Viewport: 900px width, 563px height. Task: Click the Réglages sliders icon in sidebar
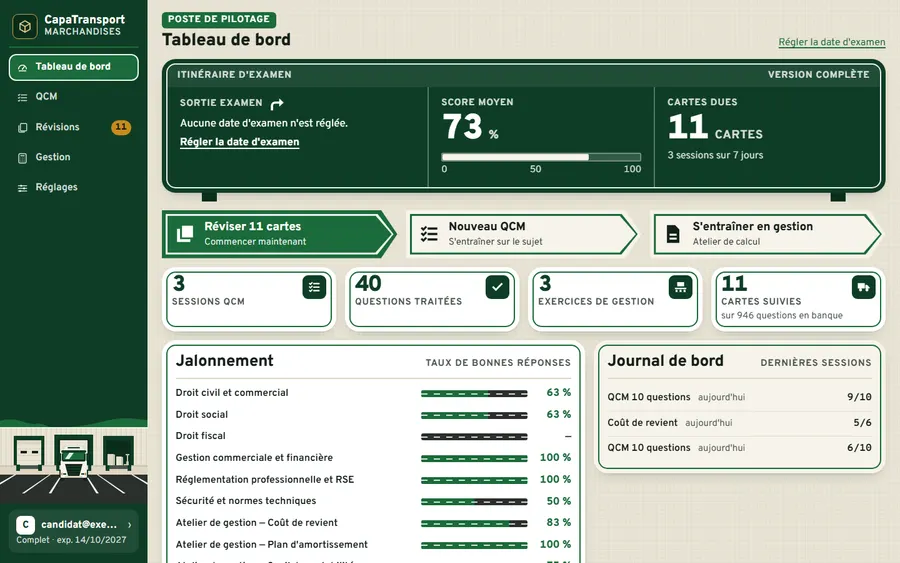click(22, 188)
